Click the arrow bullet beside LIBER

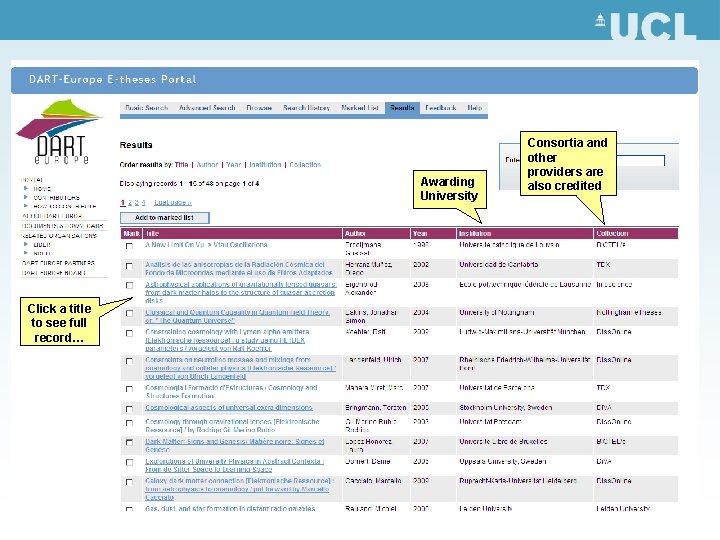tap(26, 244)
